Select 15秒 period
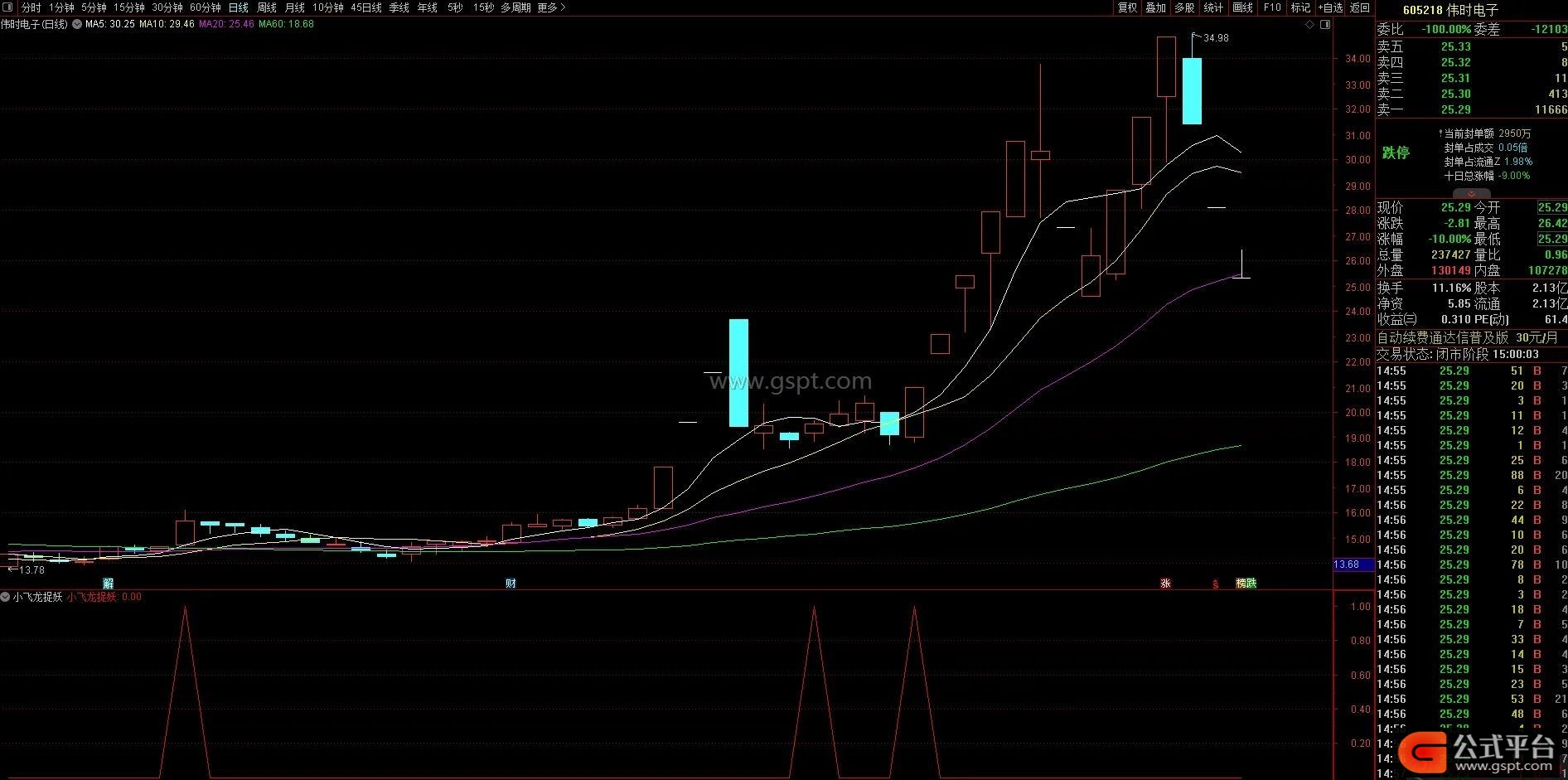 pos(483,7)
